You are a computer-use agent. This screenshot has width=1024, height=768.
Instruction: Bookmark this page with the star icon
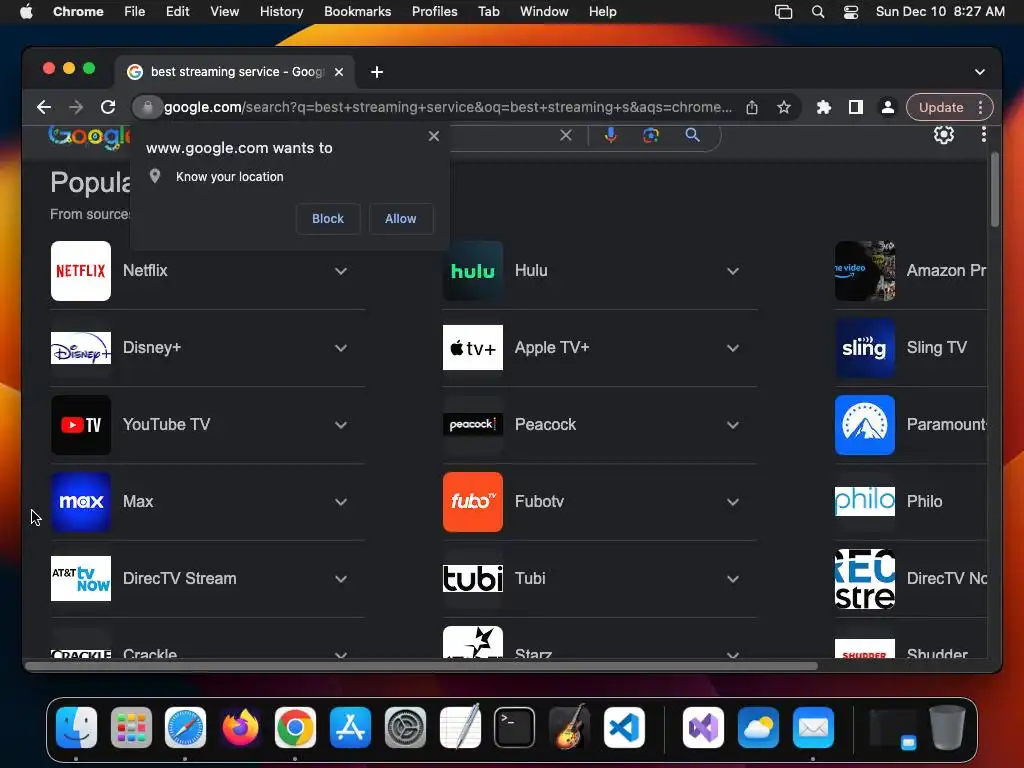[x=784, y=107]
